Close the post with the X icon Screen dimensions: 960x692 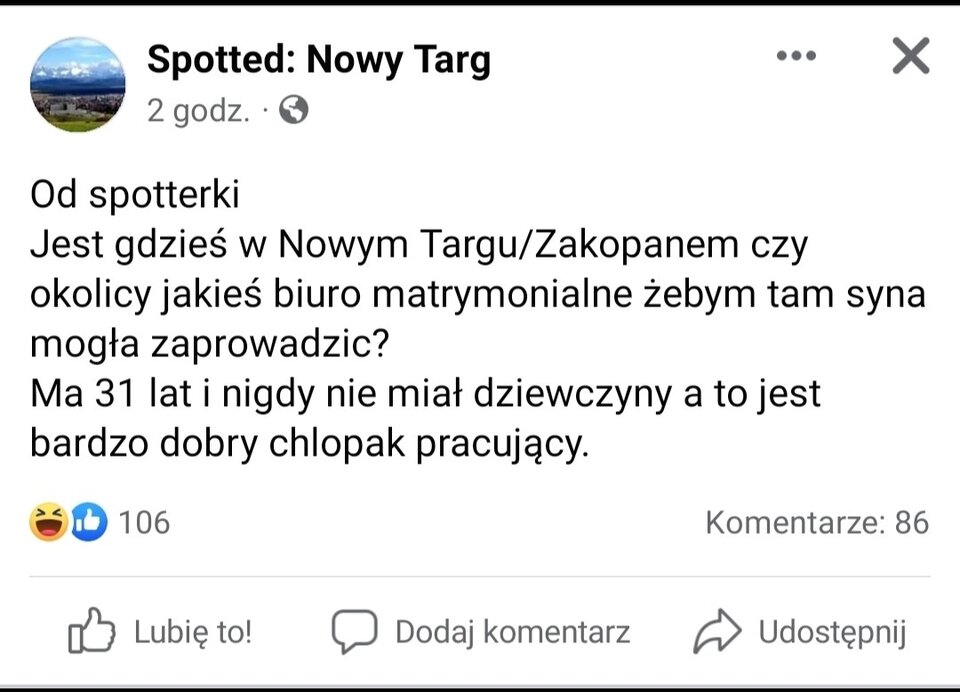pos(910,56)
